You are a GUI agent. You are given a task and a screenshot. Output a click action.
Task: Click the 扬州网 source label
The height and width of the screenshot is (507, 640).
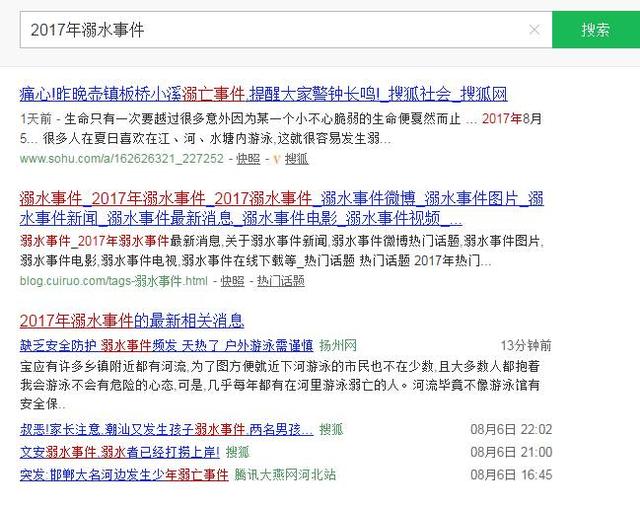tap(338, 345)
